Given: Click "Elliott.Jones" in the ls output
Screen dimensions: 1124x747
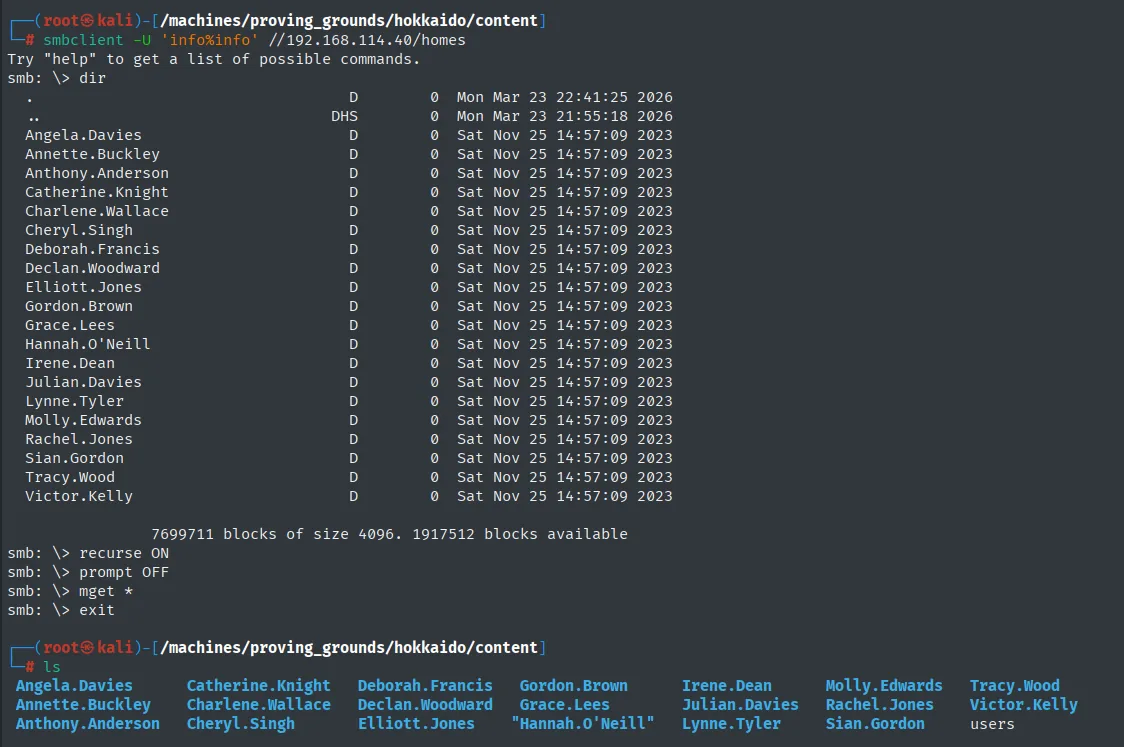Looking at the screenshot, I should pyautogui.click(x=416, y=724).
